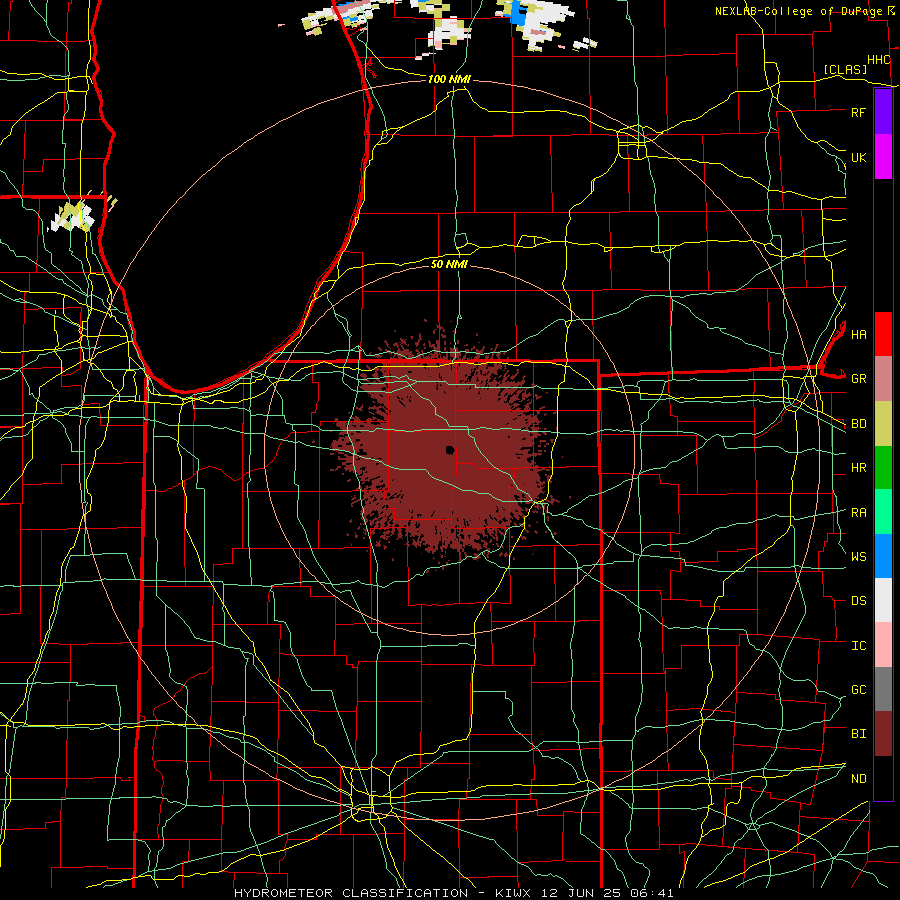Click the RF purple legend swatch
Image resolution: width=900 pixels, height=900 pixels.
click(883, 112)
